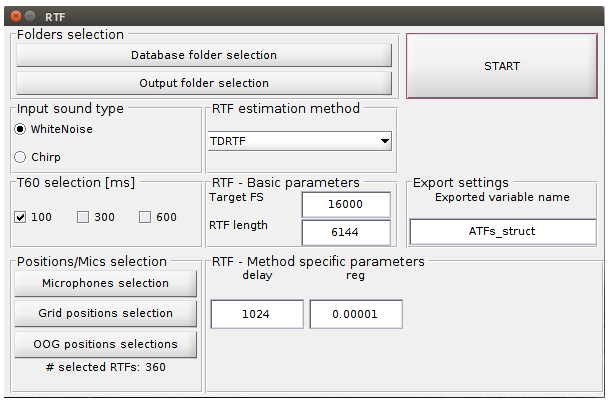Click the Exported variable name field

coord(503,231)
